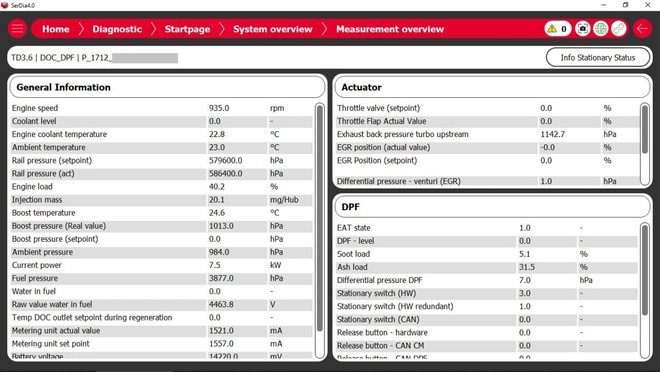Select the EAT state row
This screenshot has height=372, width=660.
tap(487, 228)
